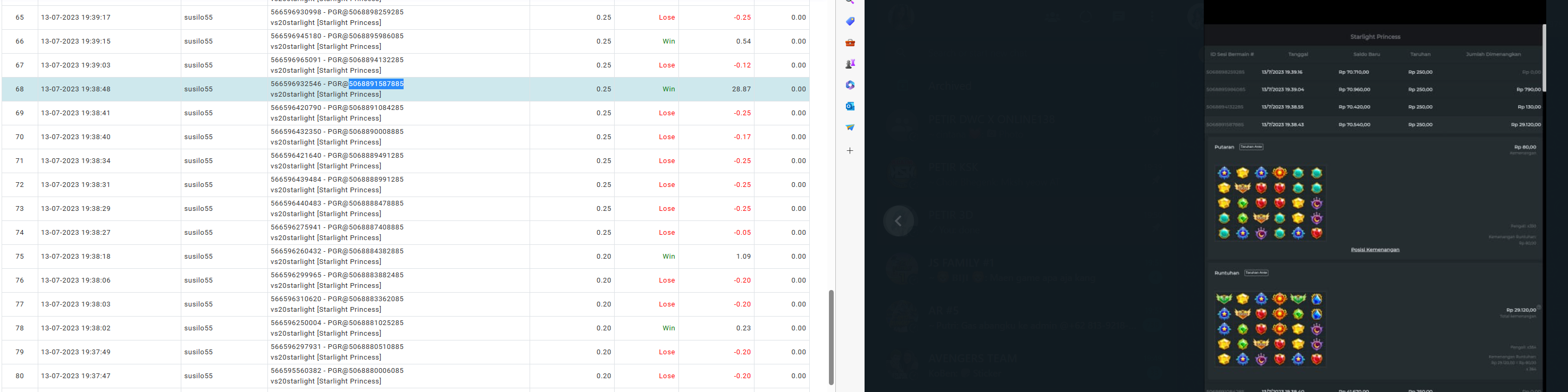Click the game history panel vertical scrollbar
The width and height of the screenshot is (1568, 392).
coord(1544,58)
